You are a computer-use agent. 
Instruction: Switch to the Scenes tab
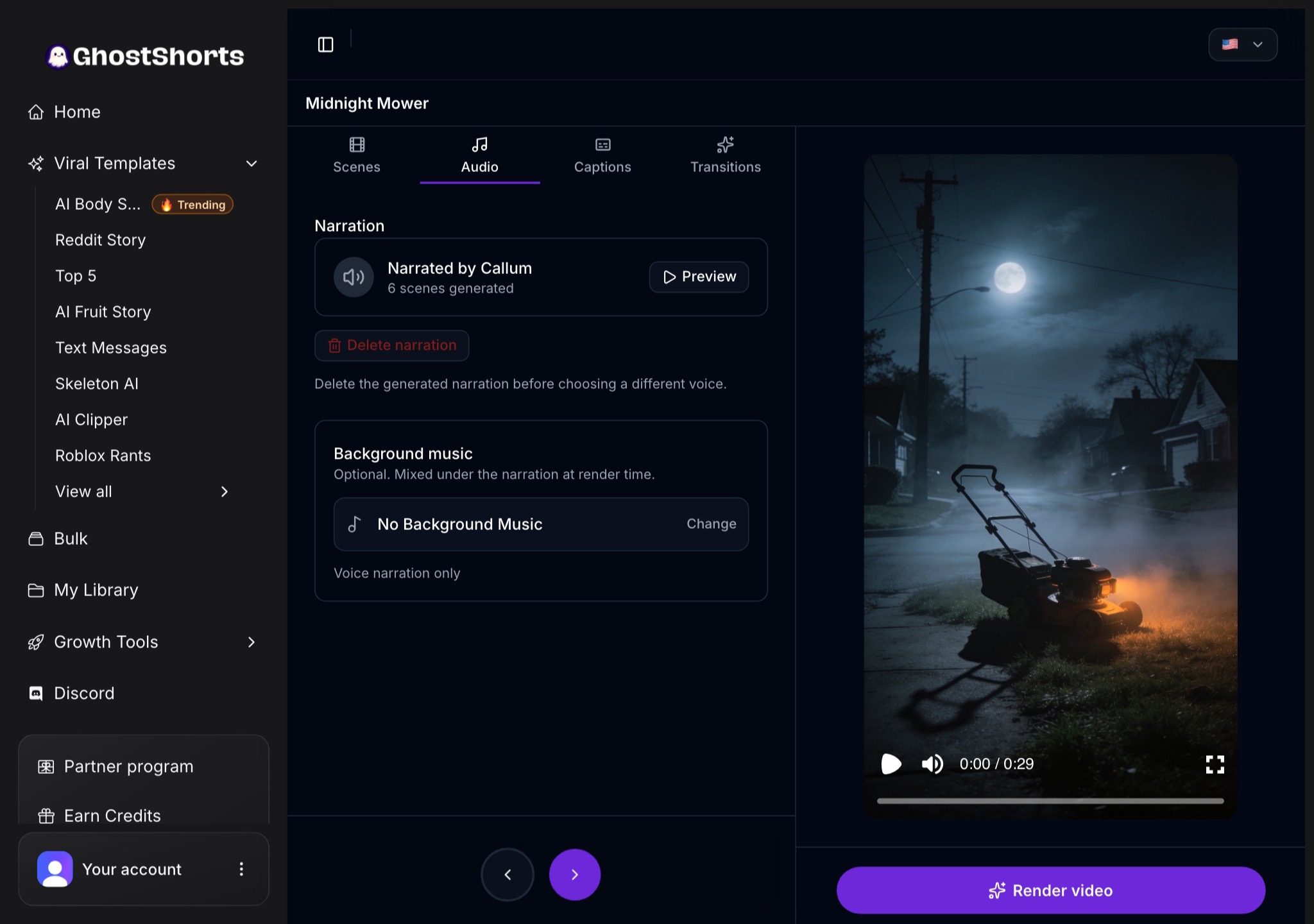pos(357,155)
